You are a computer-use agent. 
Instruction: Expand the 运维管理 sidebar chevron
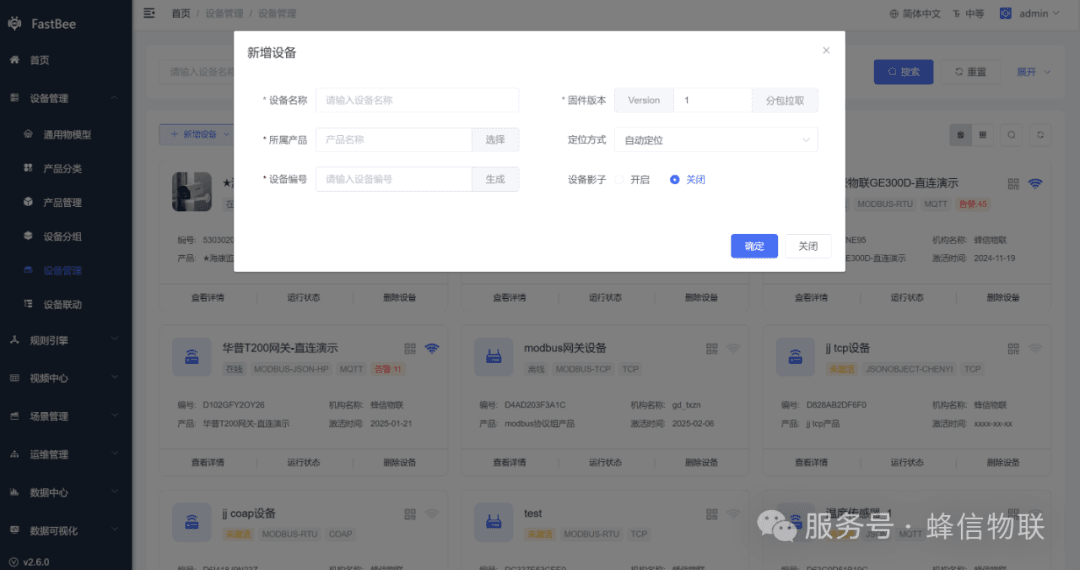[x=114, y=454]
